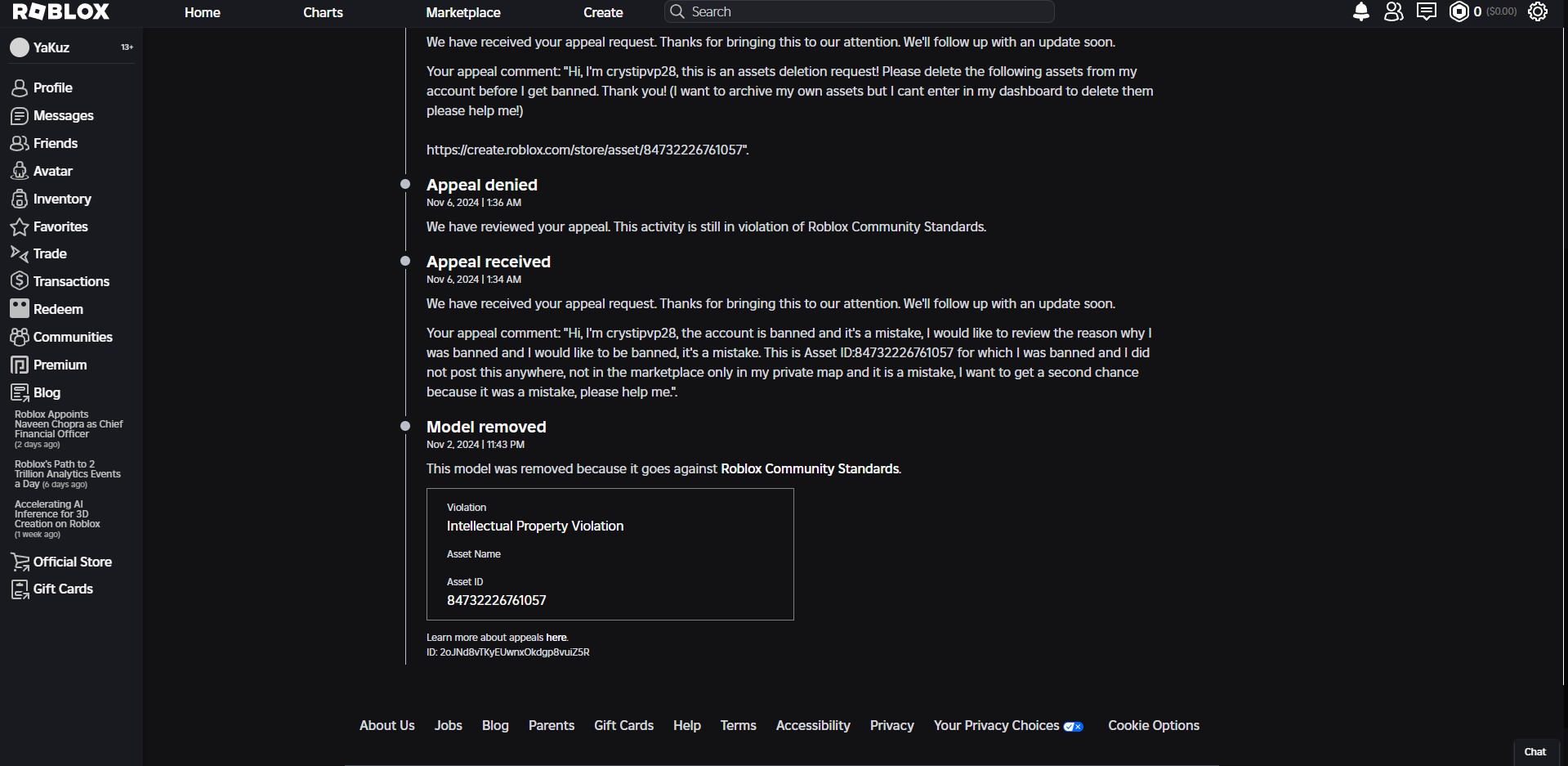
Task: Click the 'here' appeals link
Action: point(556,638)
